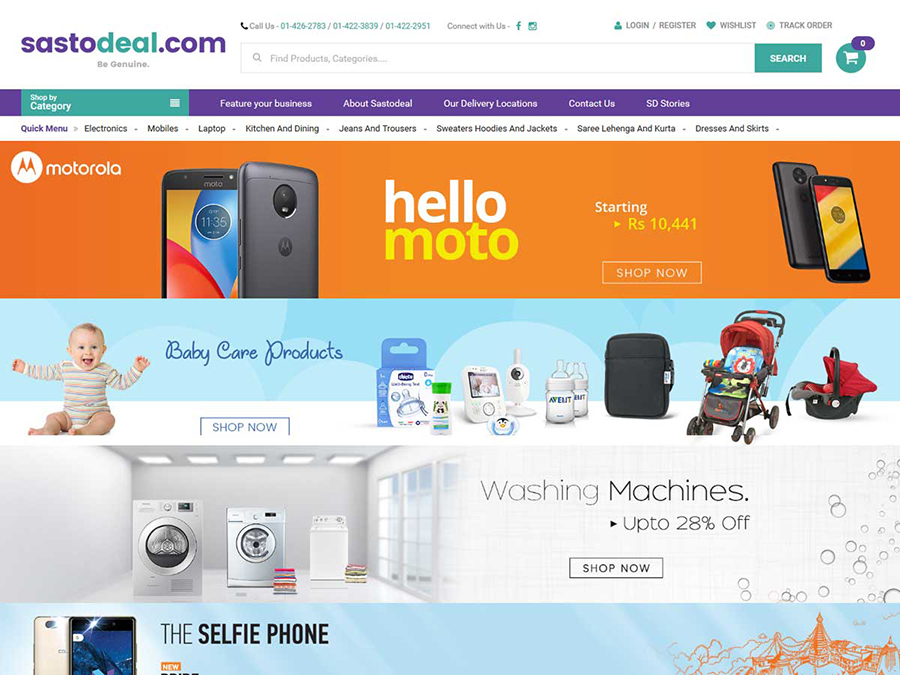The image size is (900, 675).
Task: Click the wishlist heart icon
Action: click(x=711, y=25)
